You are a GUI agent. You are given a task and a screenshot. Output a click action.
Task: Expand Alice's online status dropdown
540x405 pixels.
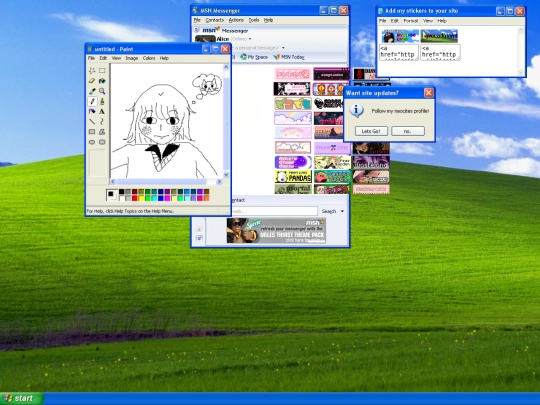point(250,39)
